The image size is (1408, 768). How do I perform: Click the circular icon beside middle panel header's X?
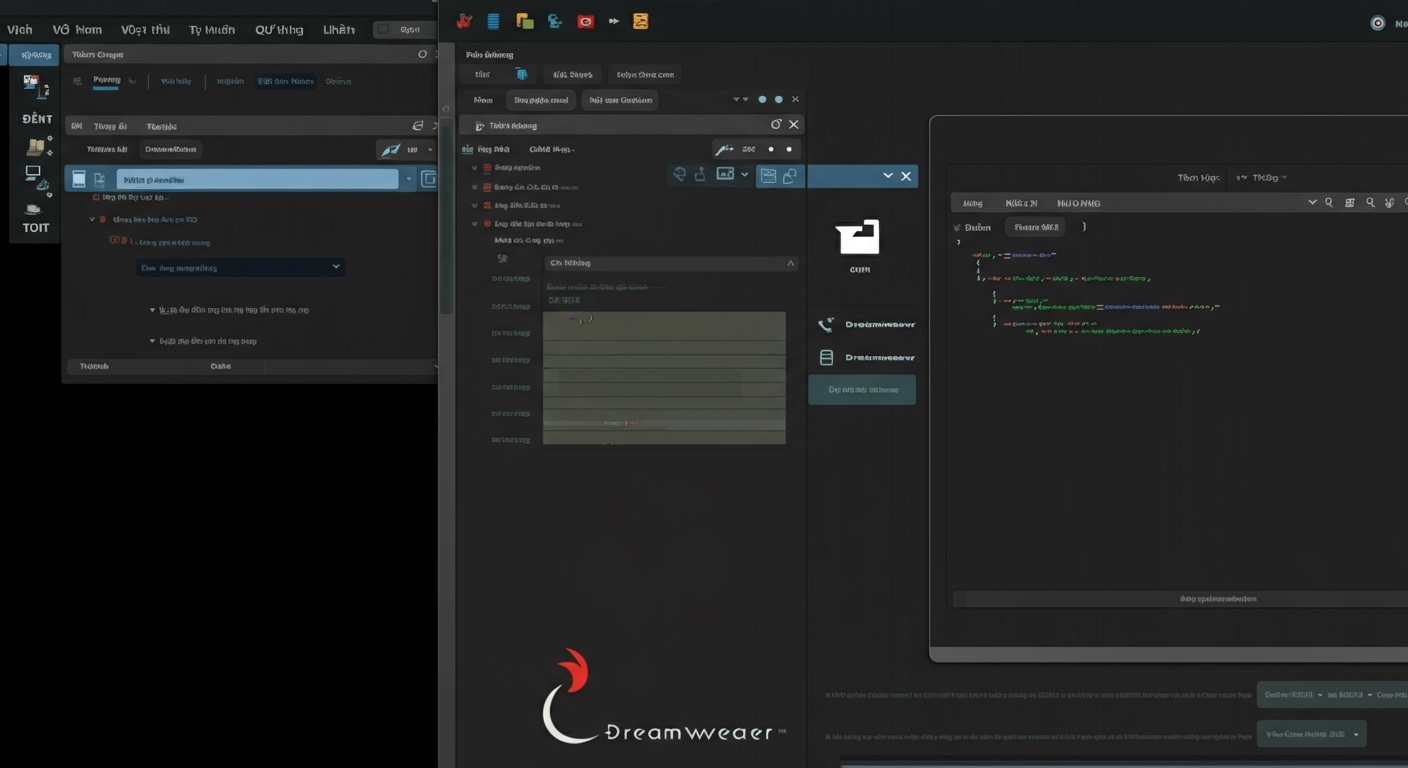[776, 124]
